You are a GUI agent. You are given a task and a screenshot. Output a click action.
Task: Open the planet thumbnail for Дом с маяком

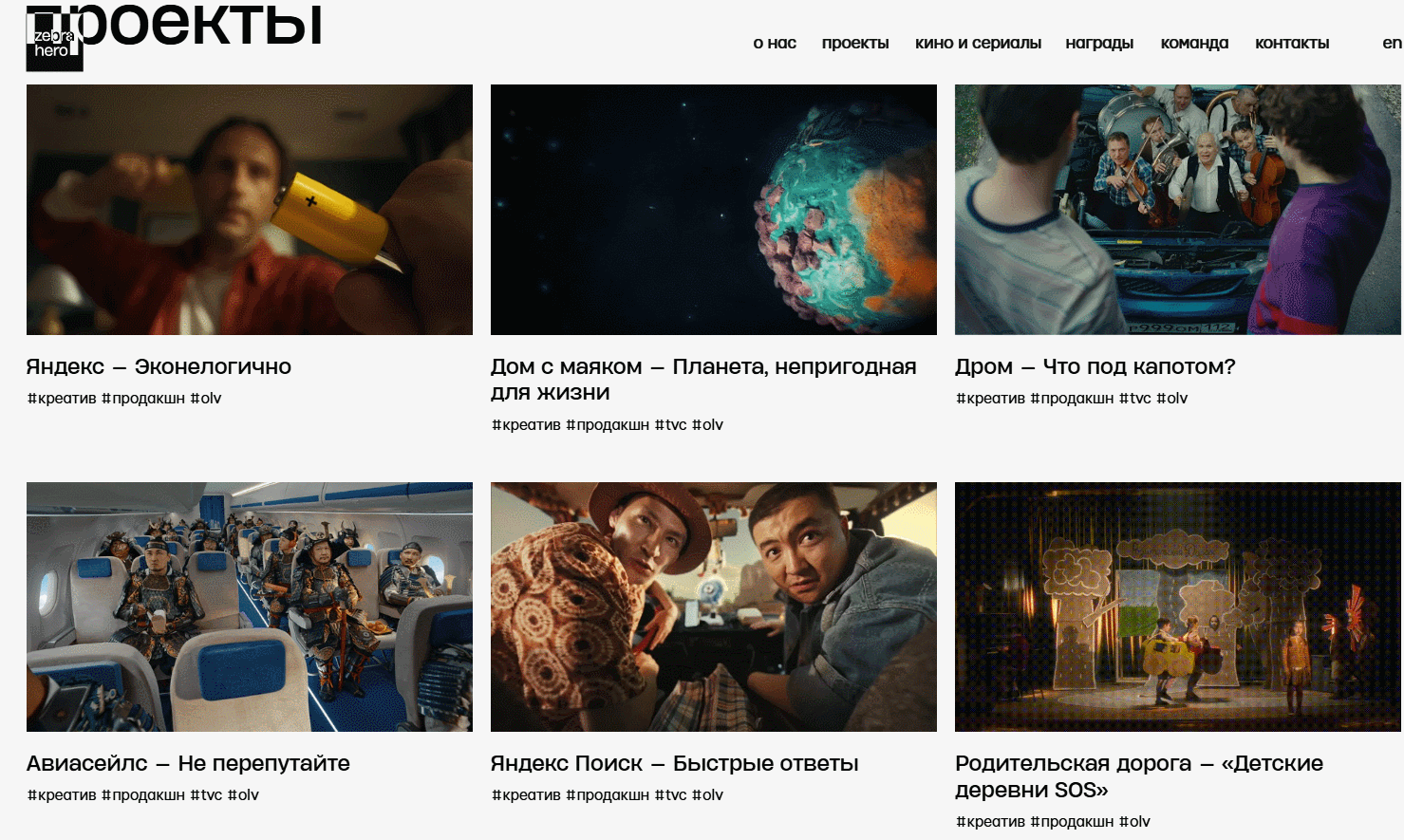714,210
